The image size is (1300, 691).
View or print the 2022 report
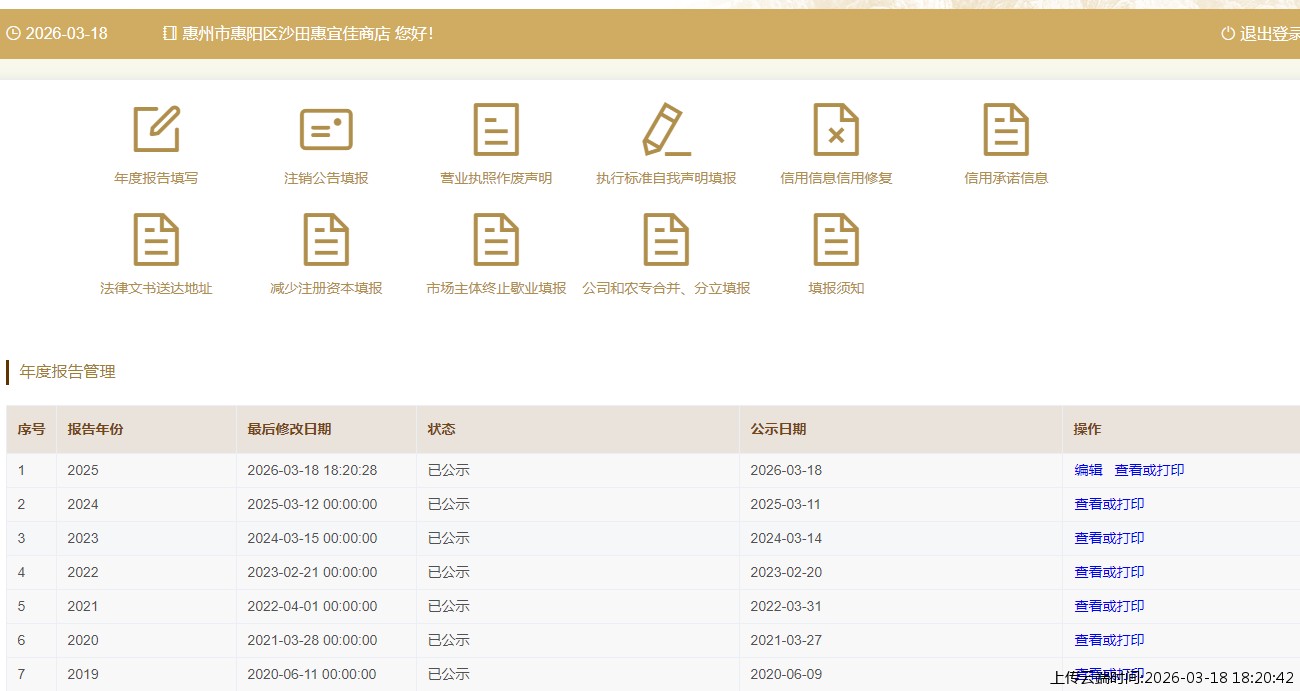[x=1109, y=572]
